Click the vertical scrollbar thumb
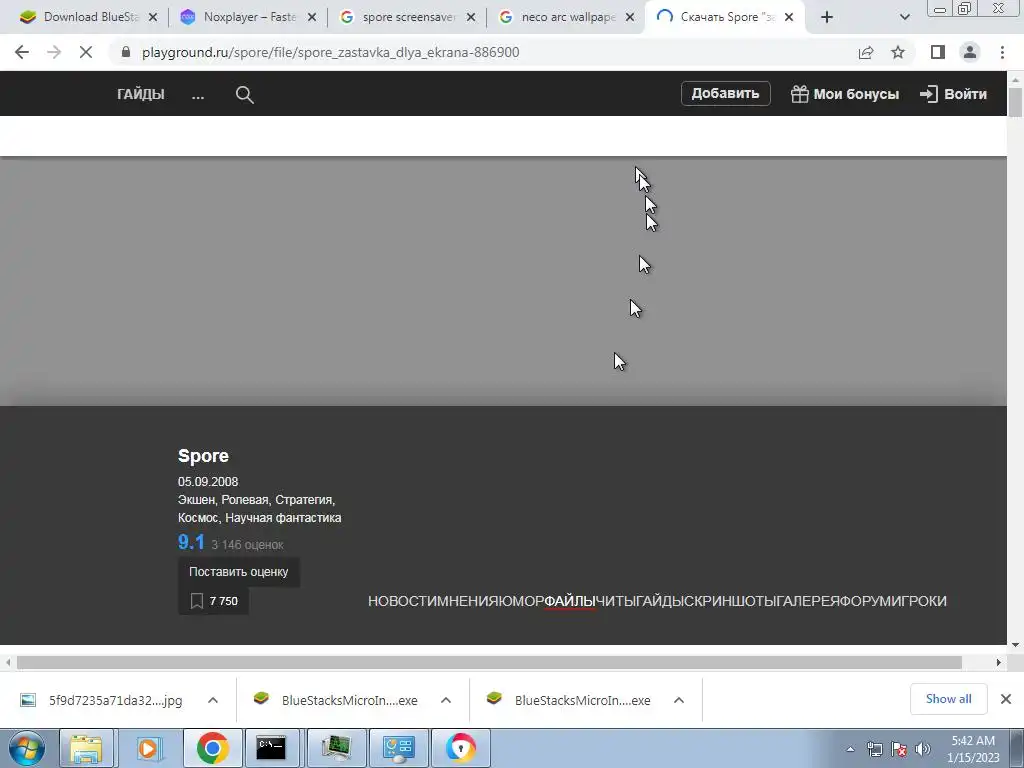The width and height of the screenshot is (1024, 768). pos(1015,102)
